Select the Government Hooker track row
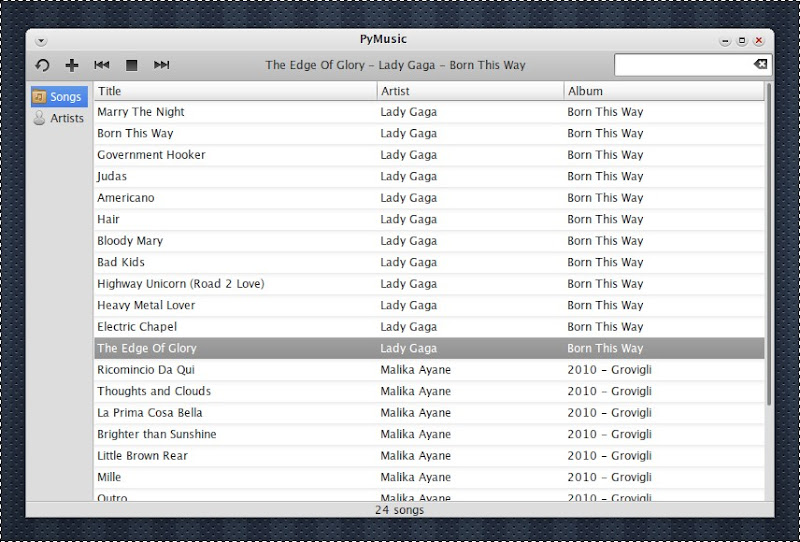This screenshot has height=542, width=800. tap(151, 155)
